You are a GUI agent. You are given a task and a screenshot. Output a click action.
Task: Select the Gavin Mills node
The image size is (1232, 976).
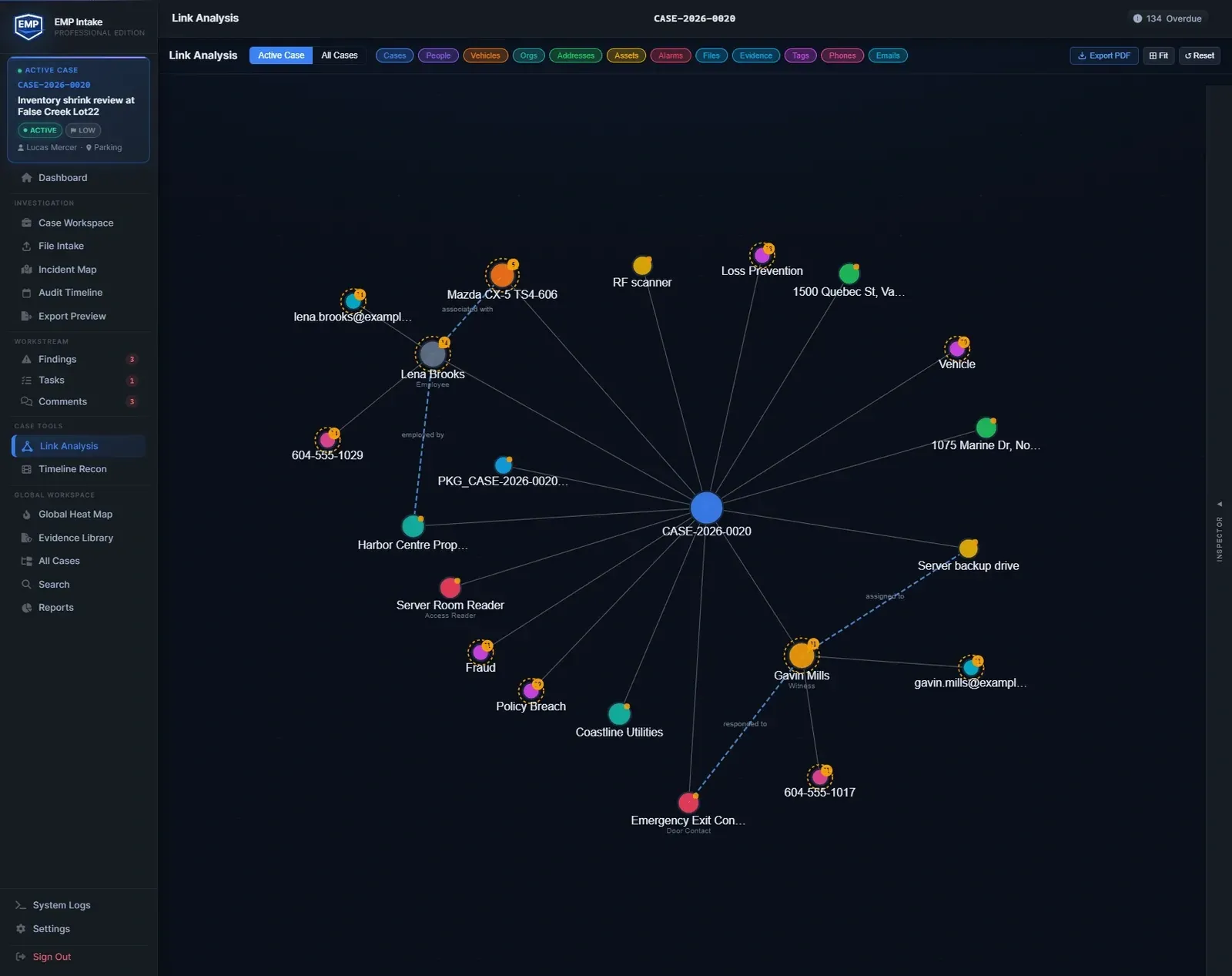(x=802, y=655)
